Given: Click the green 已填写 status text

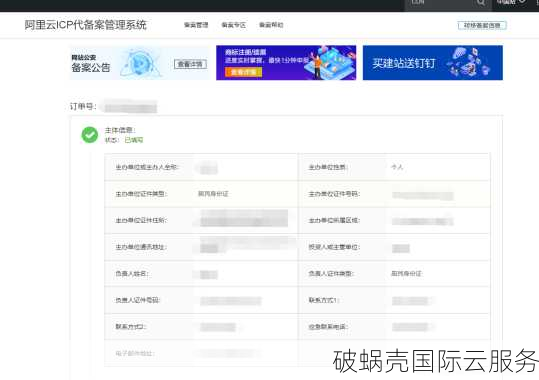Looking at the screenshot, I should tap(134, 140).
